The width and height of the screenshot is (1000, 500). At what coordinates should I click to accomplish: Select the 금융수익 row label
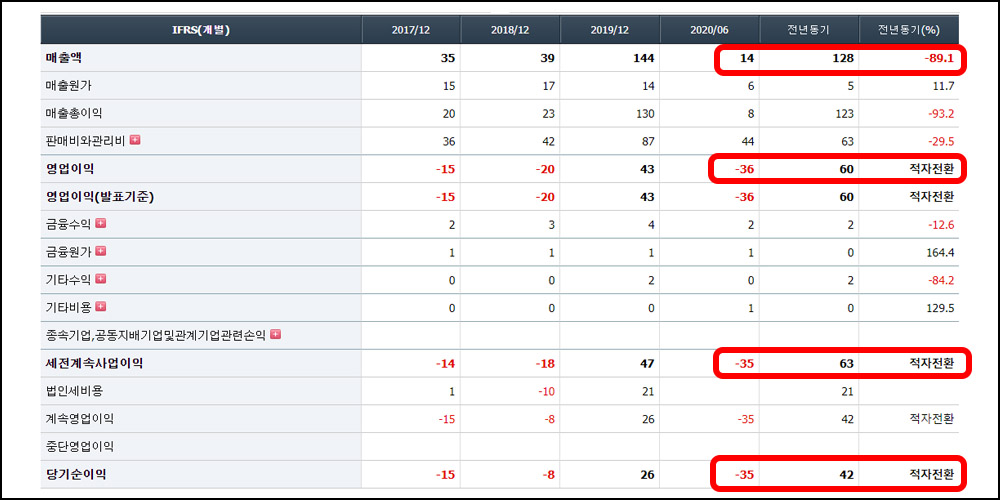(x=68, y=224)
